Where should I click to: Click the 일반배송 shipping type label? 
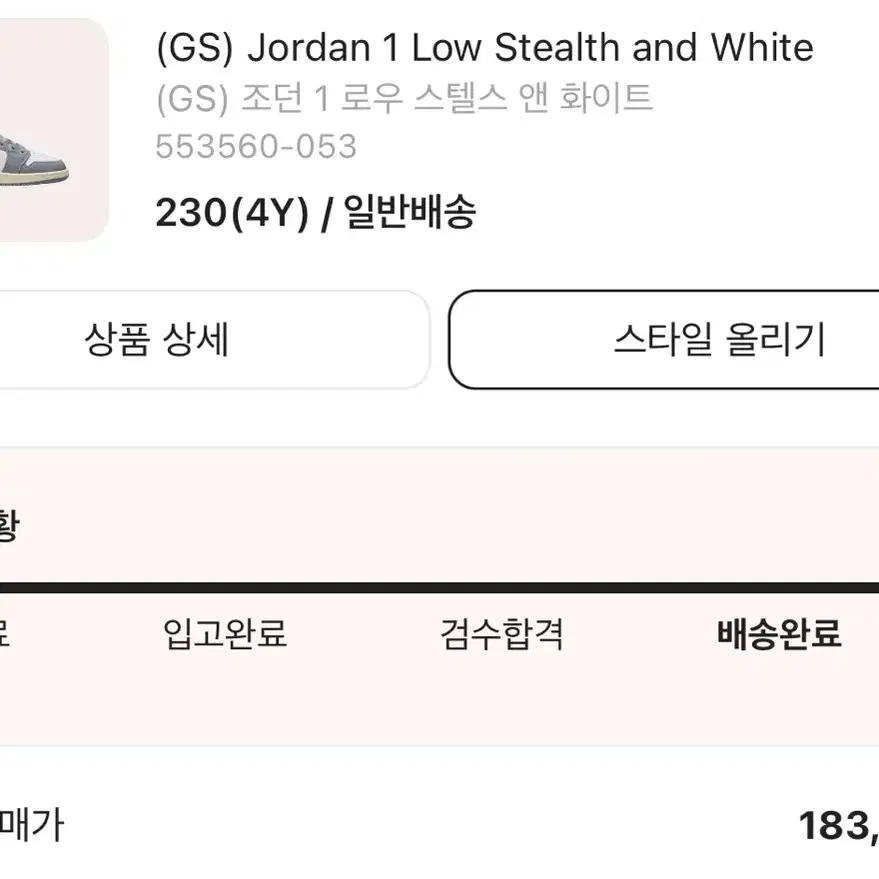(x=410, y=212)
